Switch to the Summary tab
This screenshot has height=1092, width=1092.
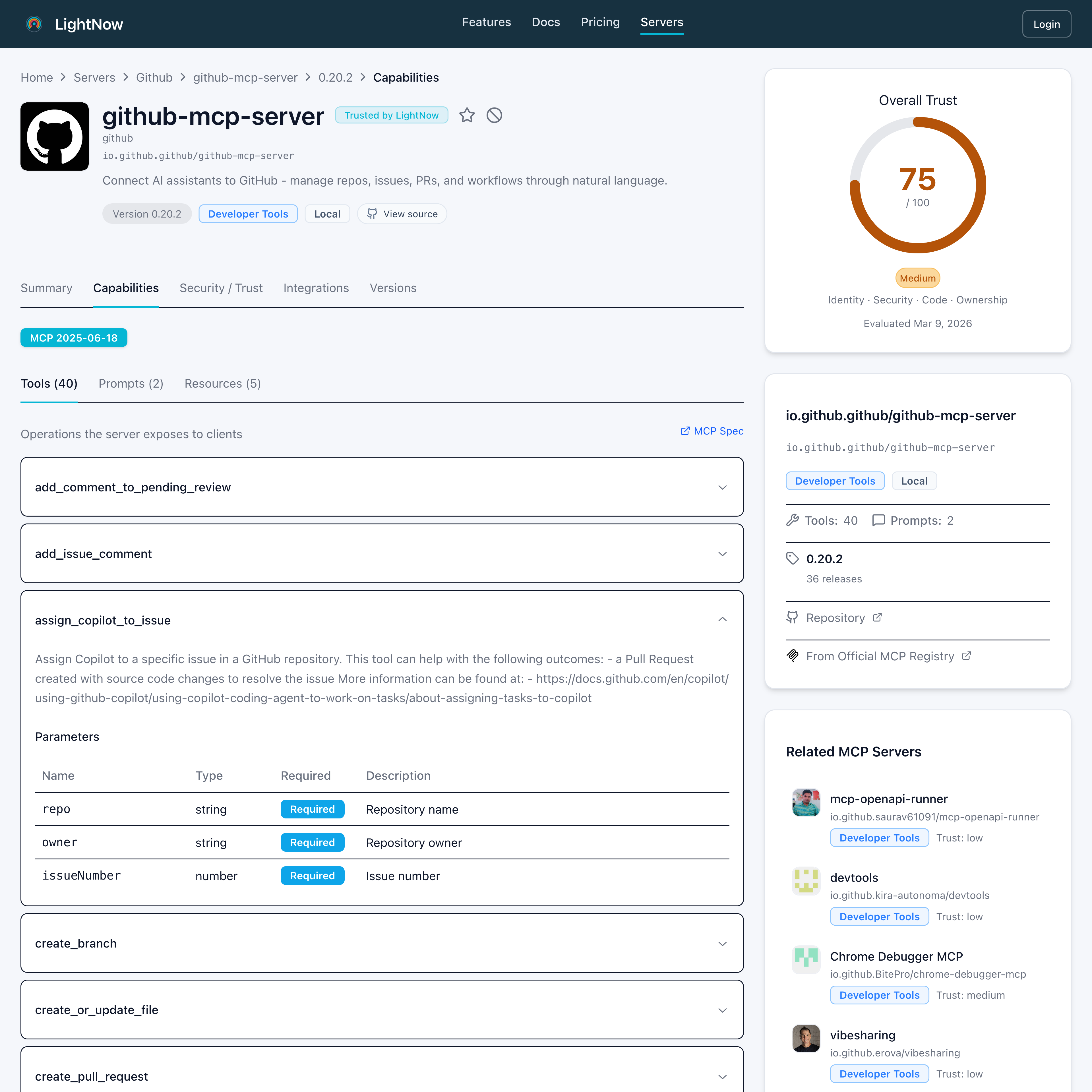pos(46,288)
